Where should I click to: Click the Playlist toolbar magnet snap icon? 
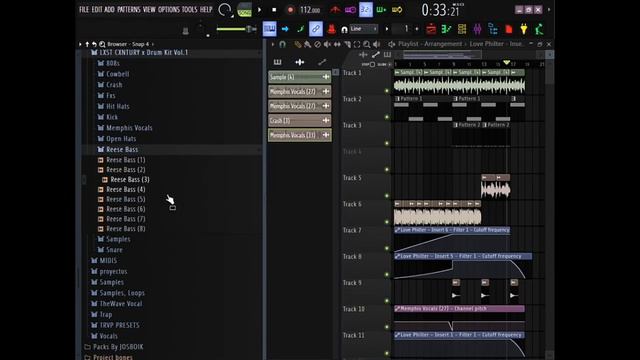[x=282, y=44]
